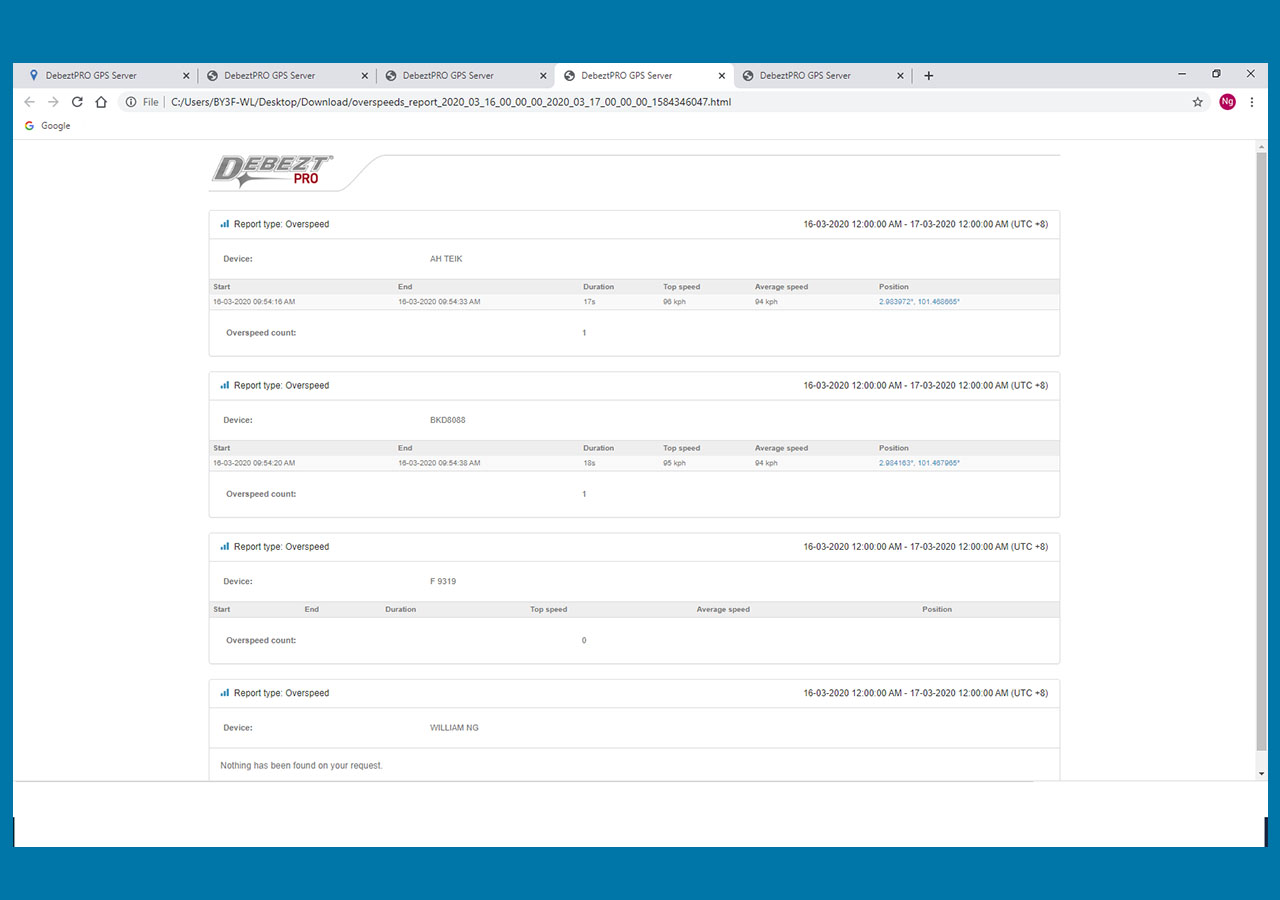Select the currently active report tab
The width and height of the screenshot is (1280, 900).
[644, 75]
